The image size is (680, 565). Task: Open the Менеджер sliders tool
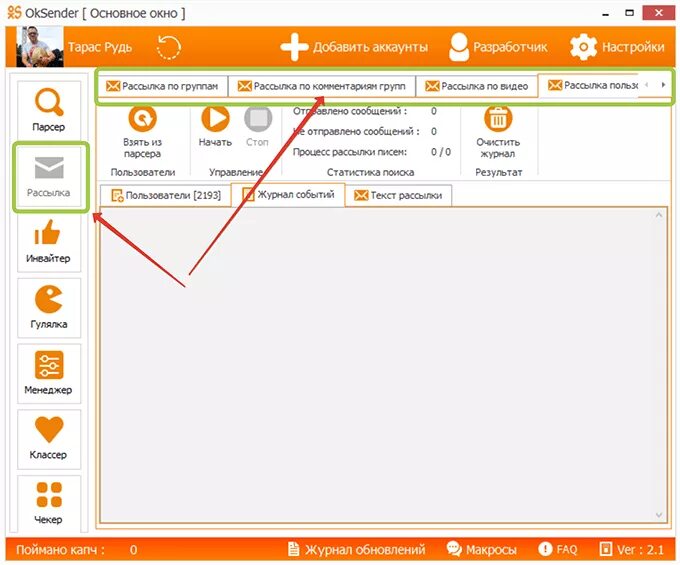click(49, 373)
